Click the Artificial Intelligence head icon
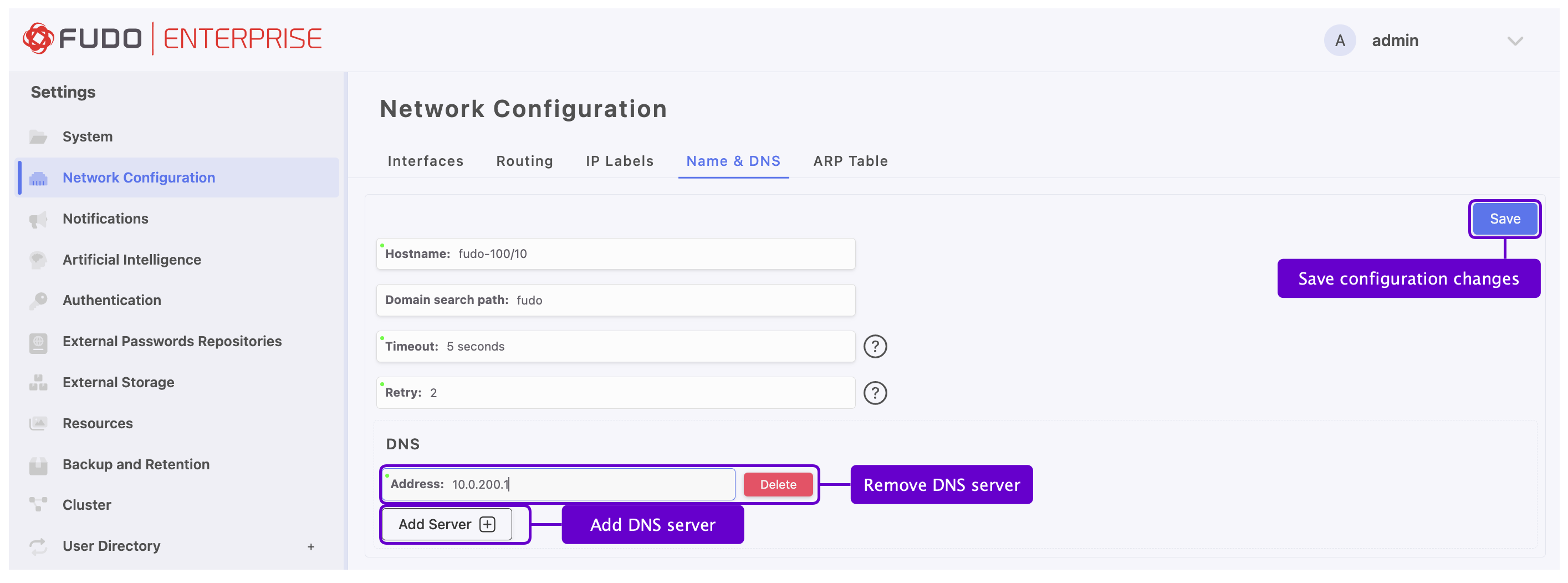 pyautogui.click(x=38, y=260)
